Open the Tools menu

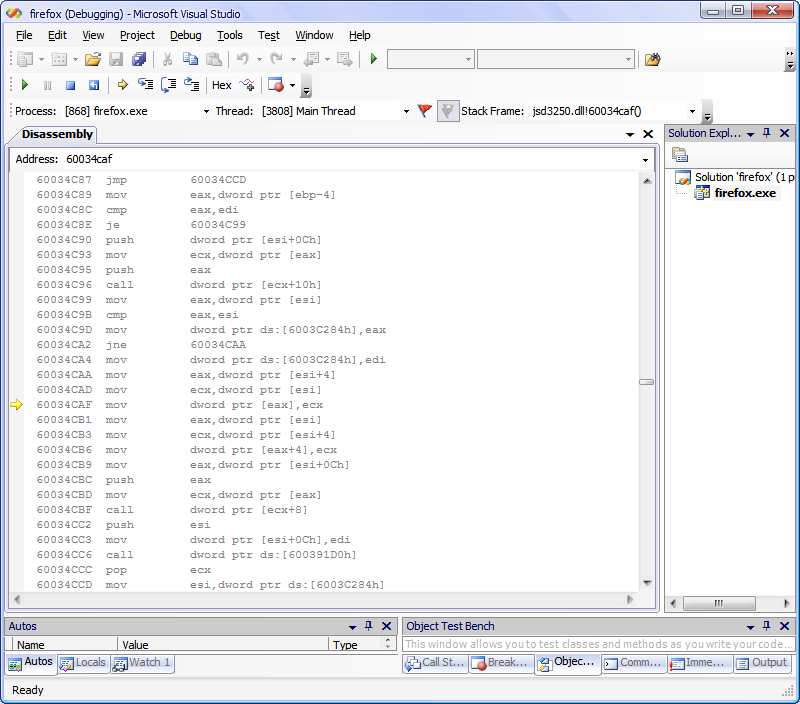click(x=230, y=35)
